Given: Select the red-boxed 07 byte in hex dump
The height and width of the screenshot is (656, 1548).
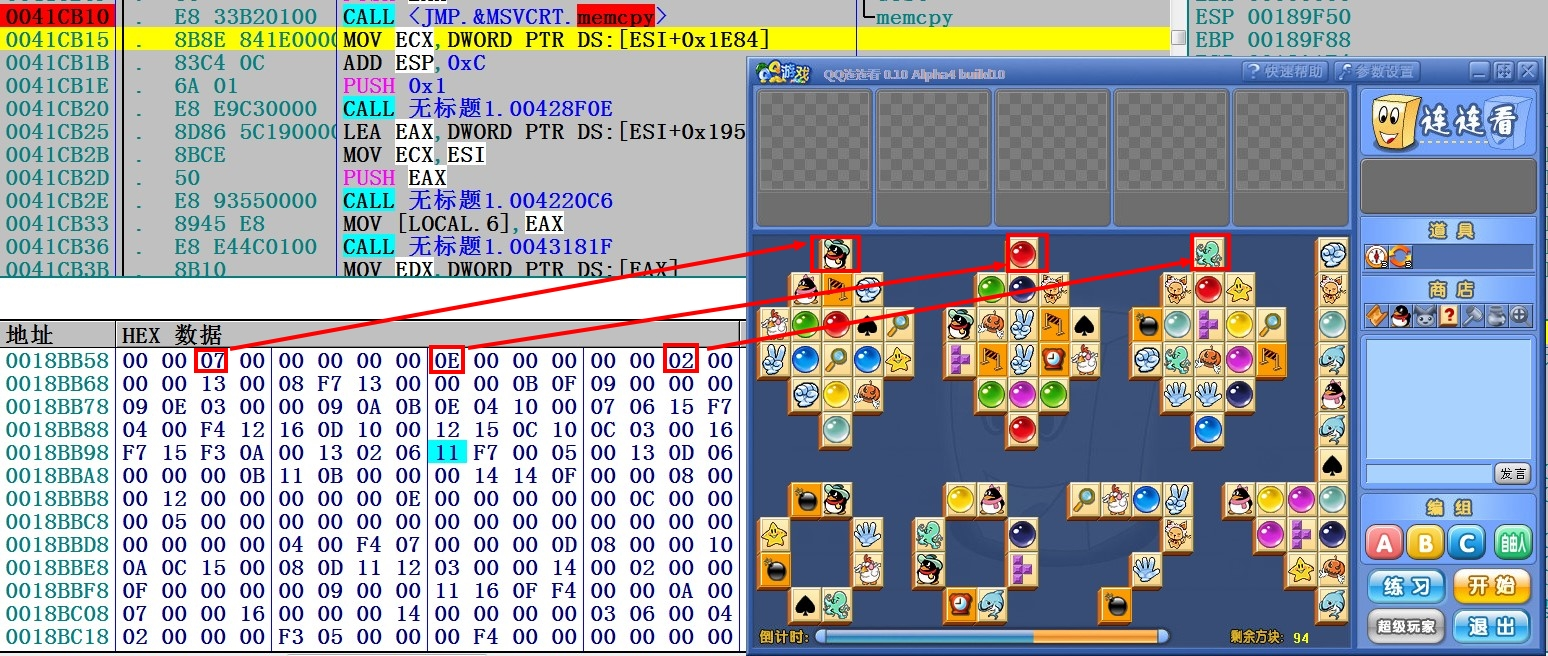Looking at the screenshot, I should pos(212,359).
